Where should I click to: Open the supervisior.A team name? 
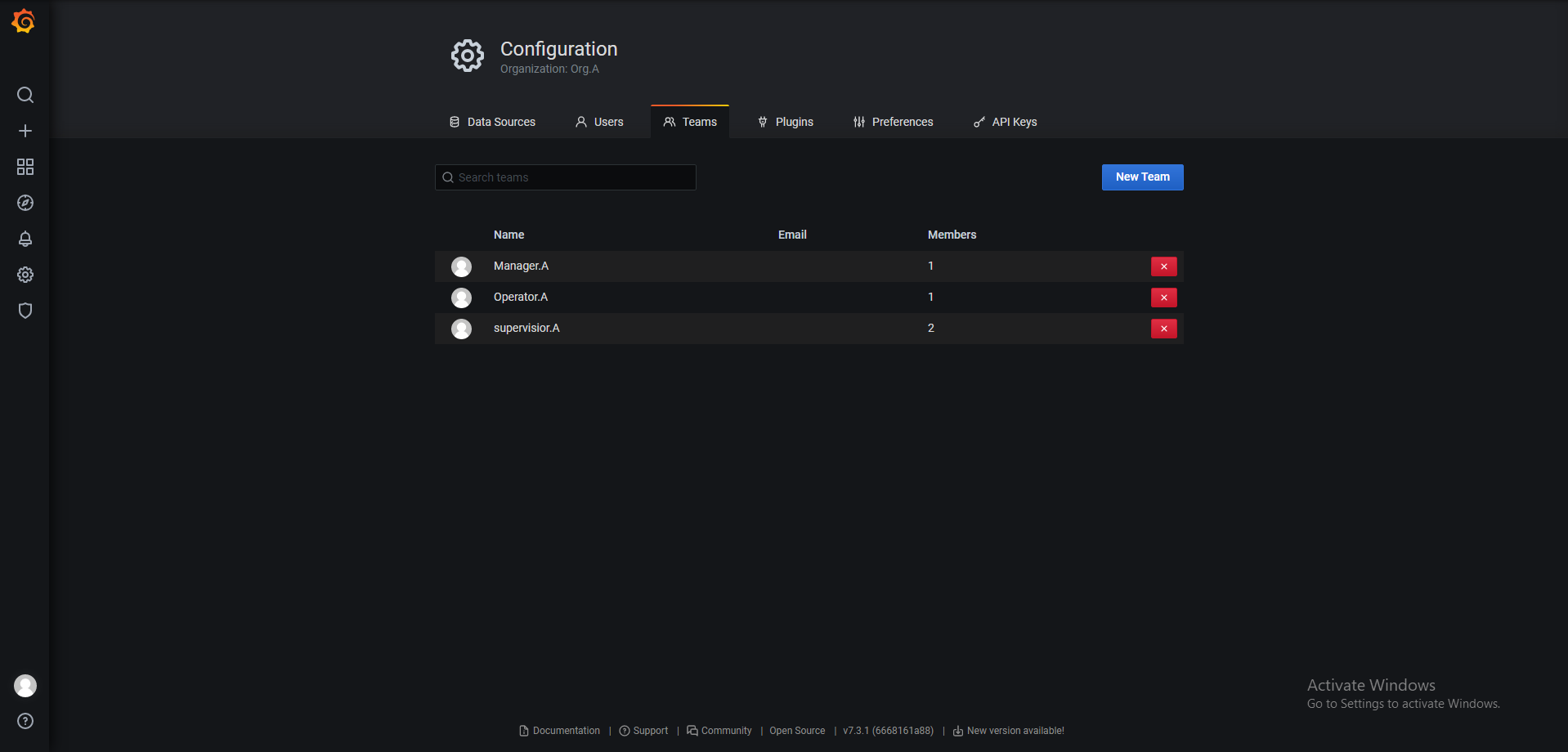[x=526, y=329]
